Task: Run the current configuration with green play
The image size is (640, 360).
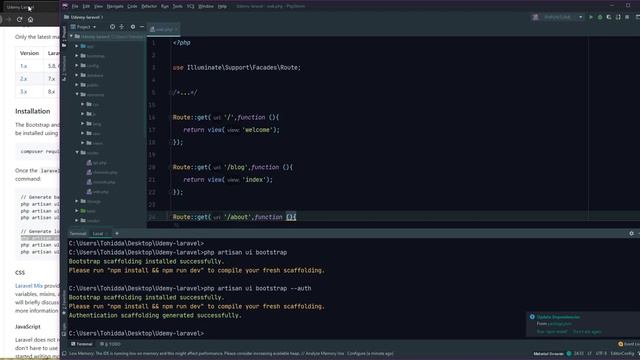Action: (591, 17)
